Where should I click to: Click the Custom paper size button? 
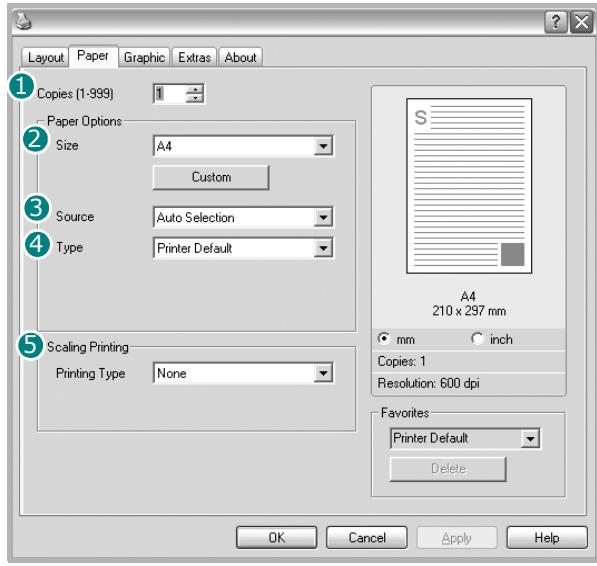(211, 177)
